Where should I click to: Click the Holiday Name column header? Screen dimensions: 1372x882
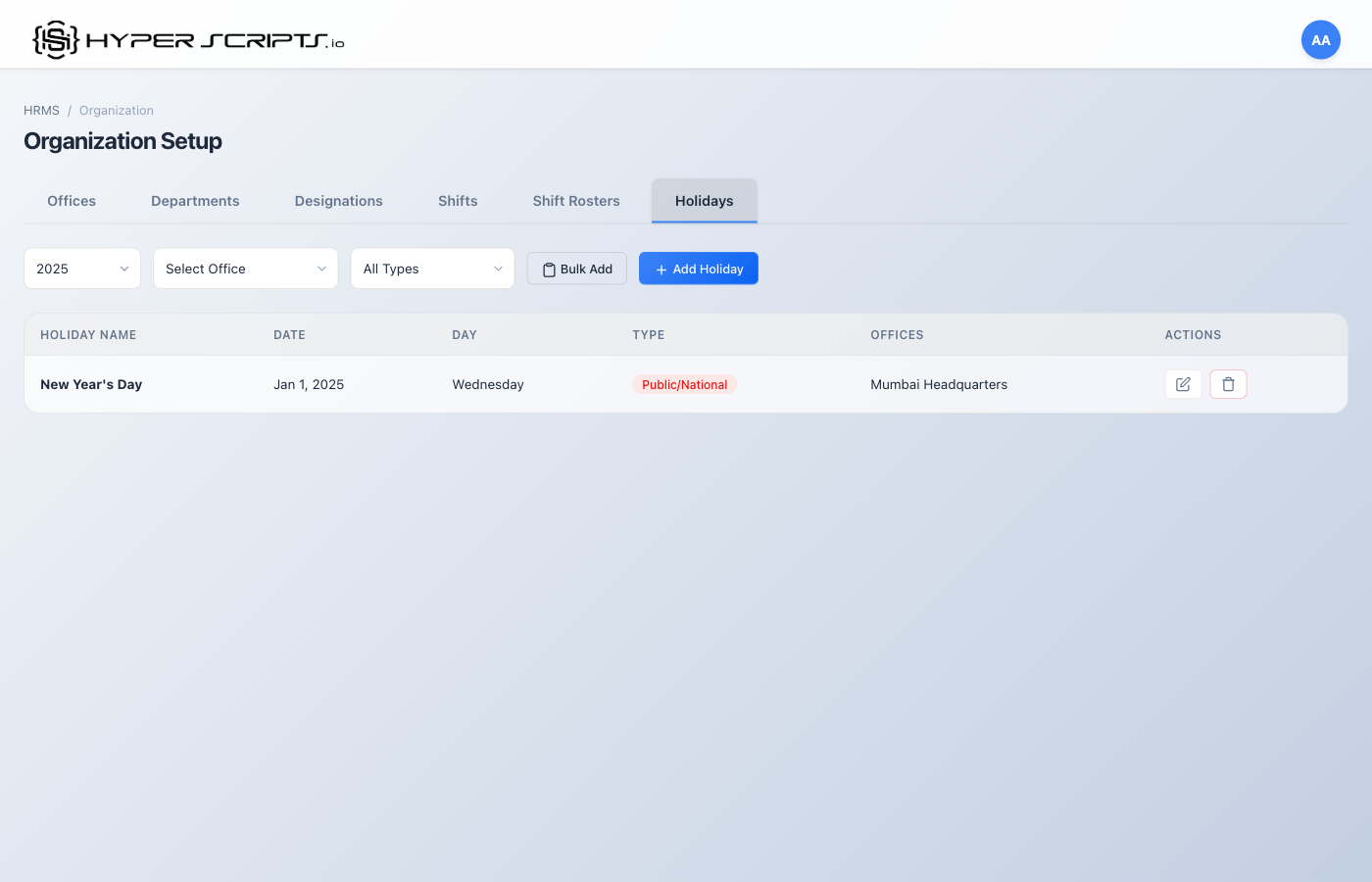(x=88, y=335)
